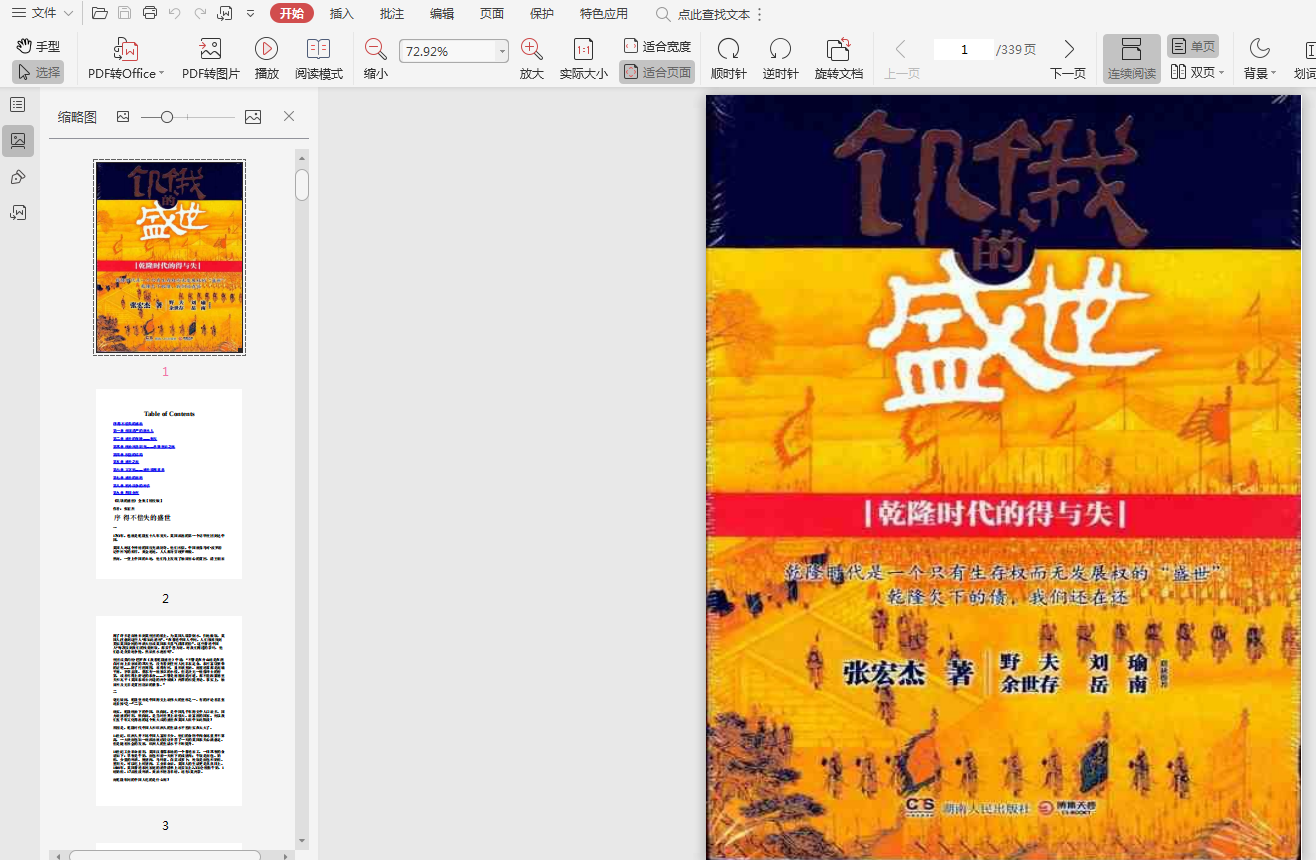Switch to the 开始 tab
Screen dimensions: 1316x860
click(292, 13)
